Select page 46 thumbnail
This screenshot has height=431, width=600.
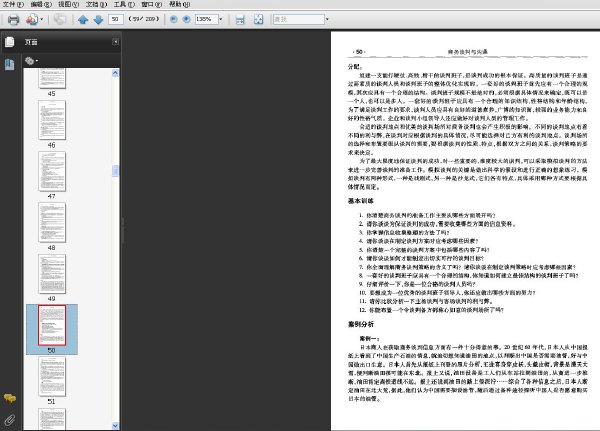52,120
